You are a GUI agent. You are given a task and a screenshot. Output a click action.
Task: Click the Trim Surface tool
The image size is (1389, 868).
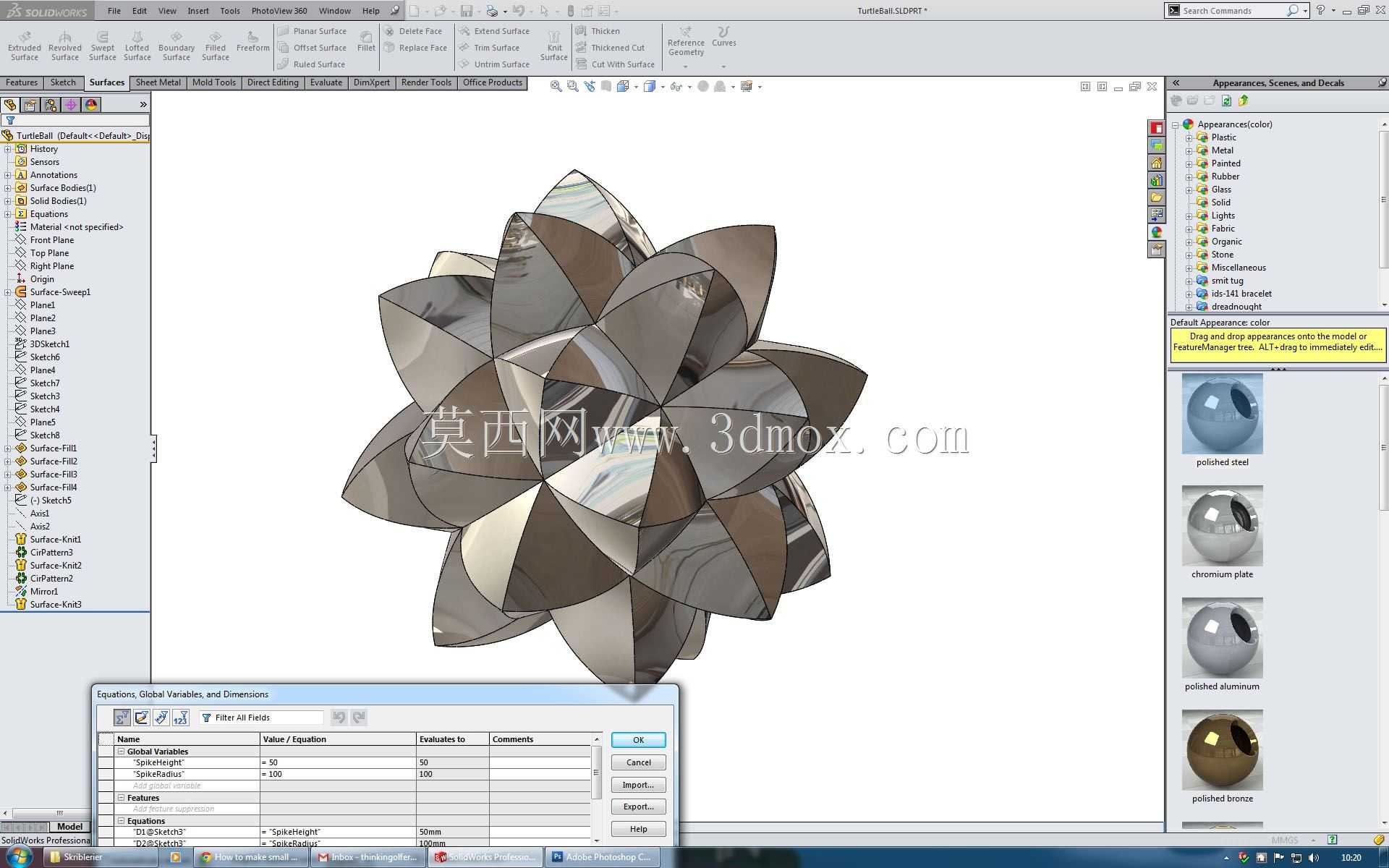pyautogui.click(x=490, y=48)
